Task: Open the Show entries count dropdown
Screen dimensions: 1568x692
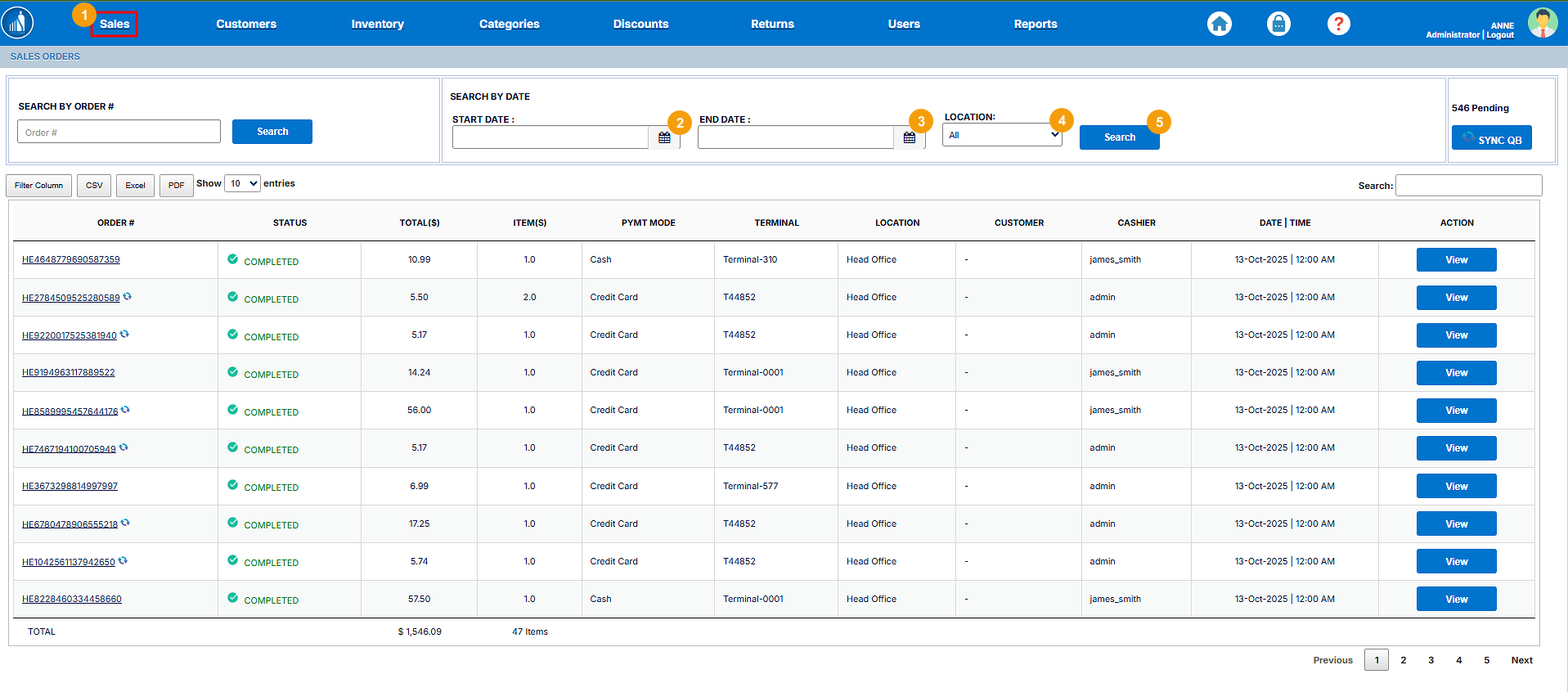Action: pyautogui.click(x=242, y=183)
